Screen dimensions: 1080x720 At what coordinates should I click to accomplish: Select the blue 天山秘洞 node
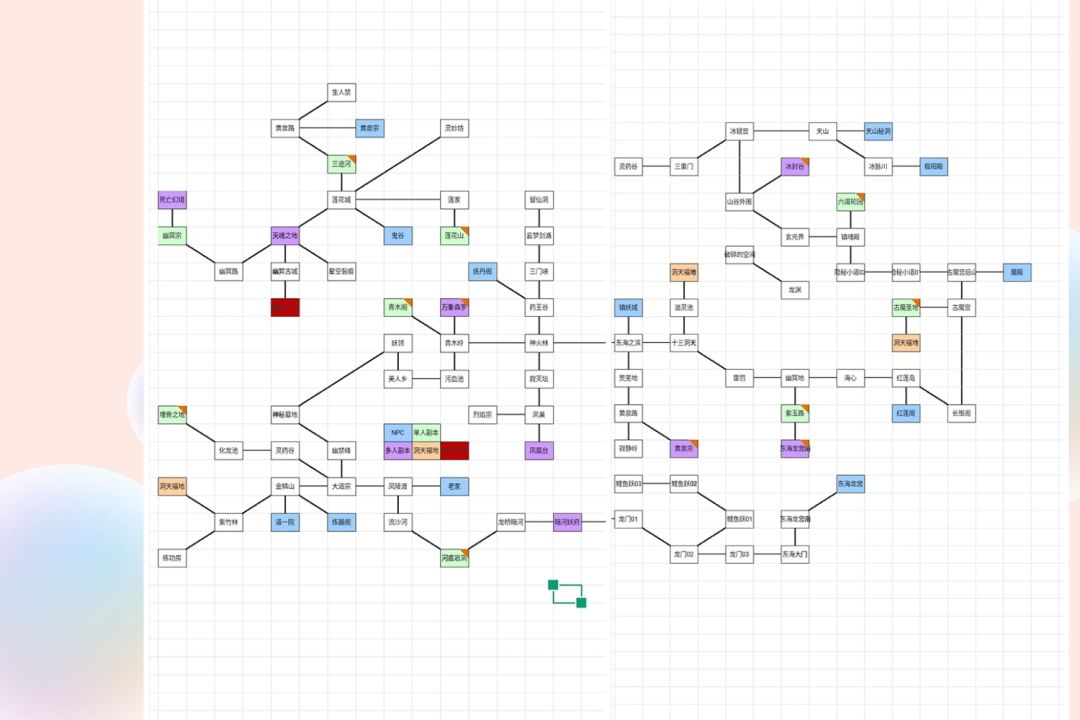878,131
